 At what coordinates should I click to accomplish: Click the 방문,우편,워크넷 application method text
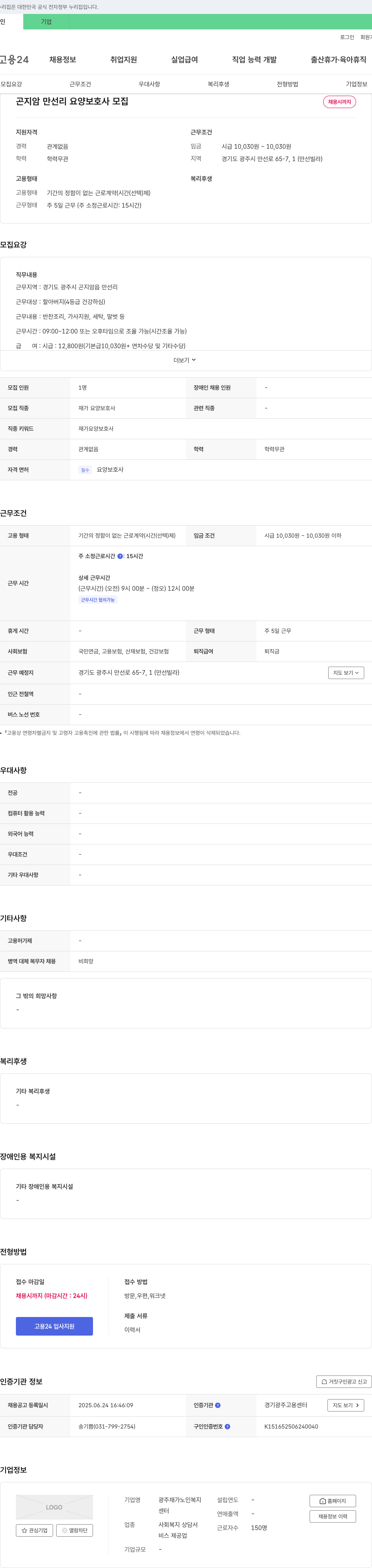pos(145,1296)
